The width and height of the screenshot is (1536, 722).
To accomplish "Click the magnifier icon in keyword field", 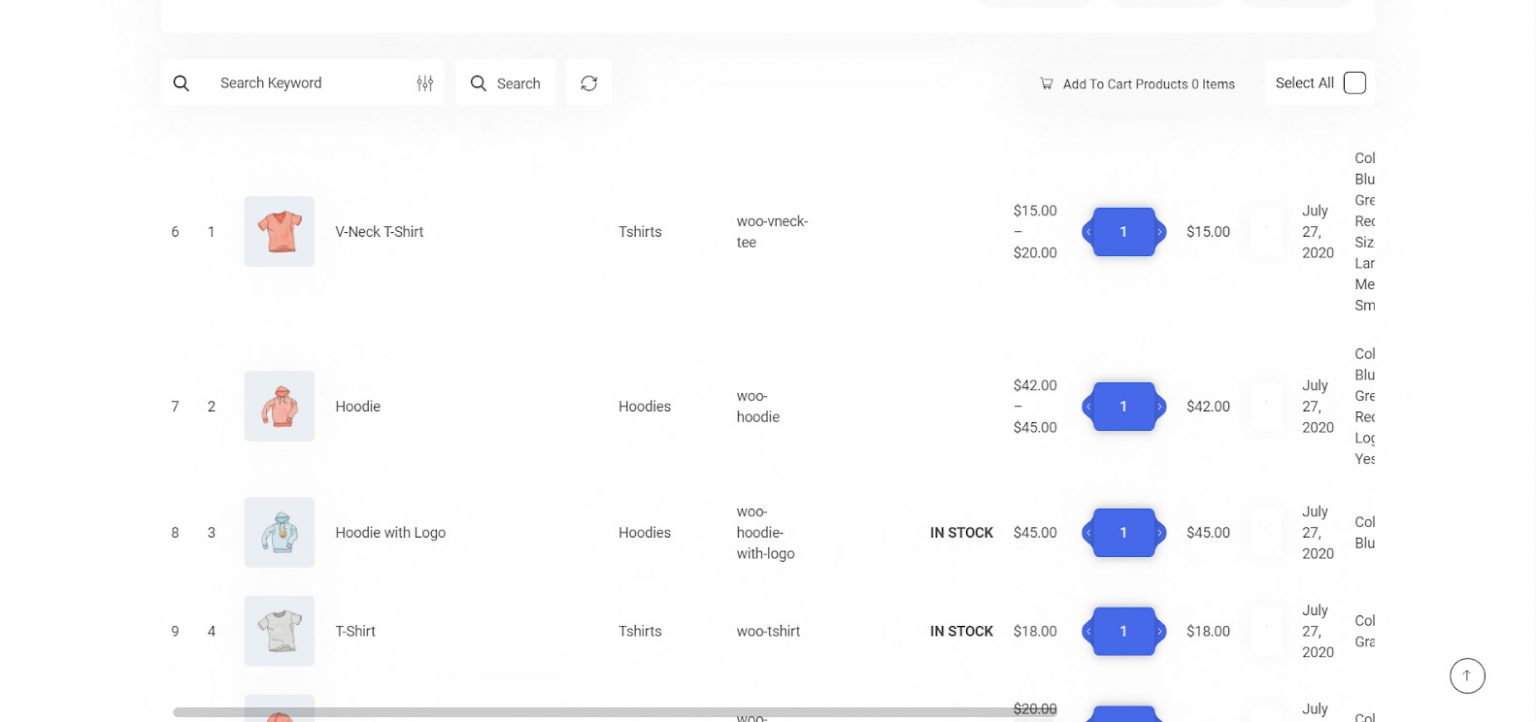I will tap(181, 83).
